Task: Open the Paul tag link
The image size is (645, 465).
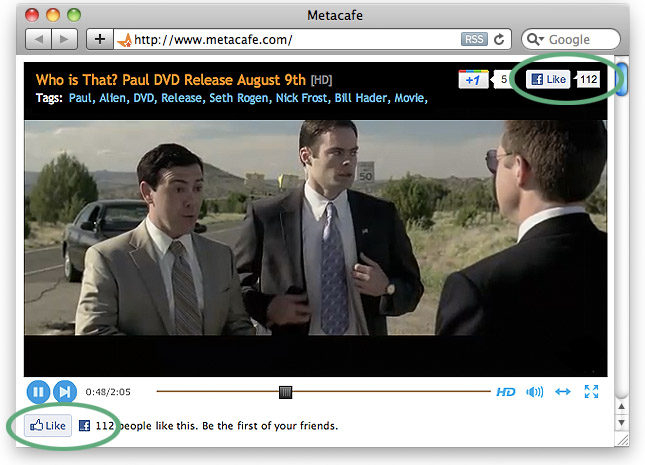Action: click(x=81, y=98)
